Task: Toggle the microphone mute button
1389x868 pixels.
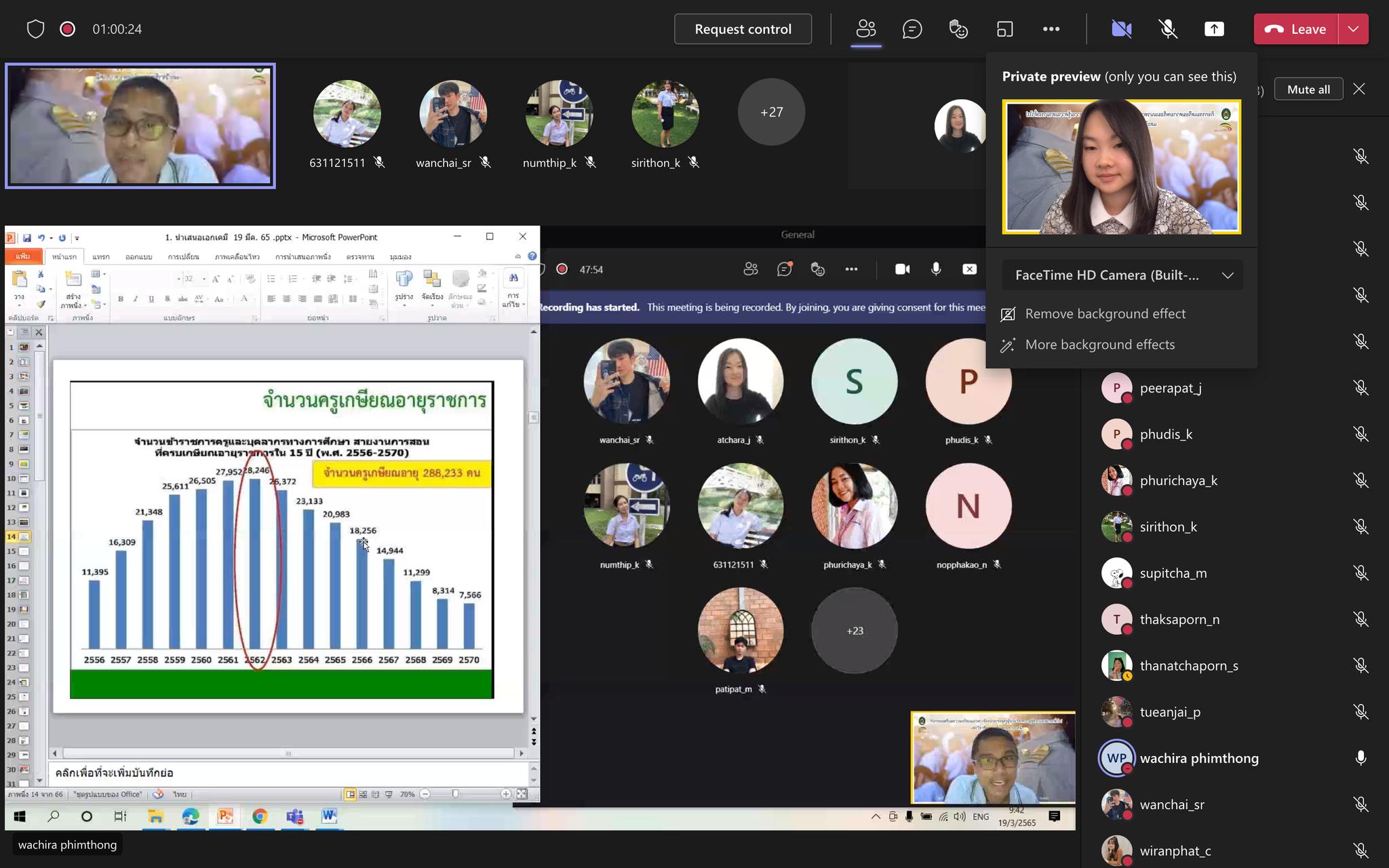Action: pyautogui.click(x=1167, y=29)
